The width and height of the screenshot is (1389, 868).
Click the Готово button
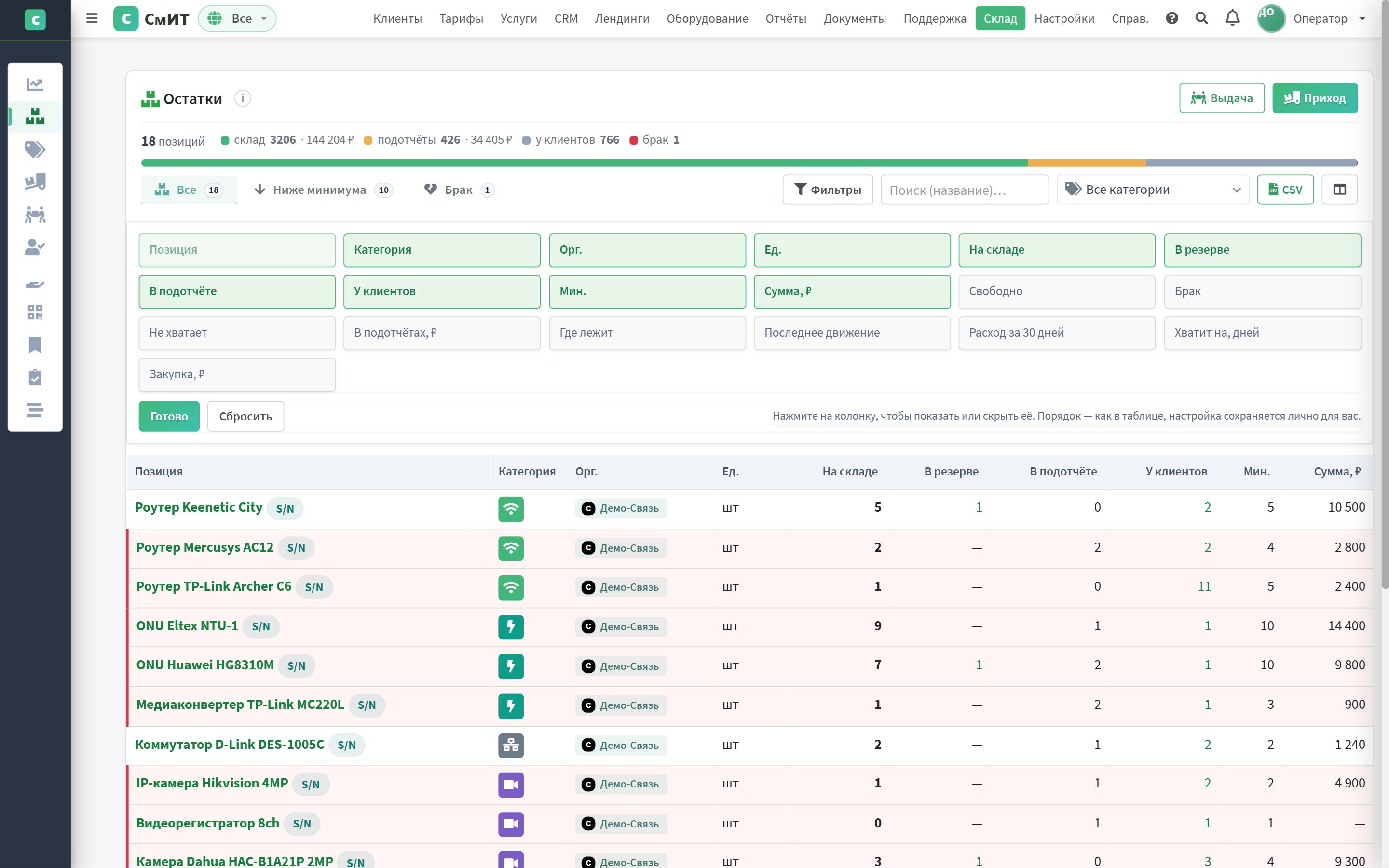click(169, 416)
